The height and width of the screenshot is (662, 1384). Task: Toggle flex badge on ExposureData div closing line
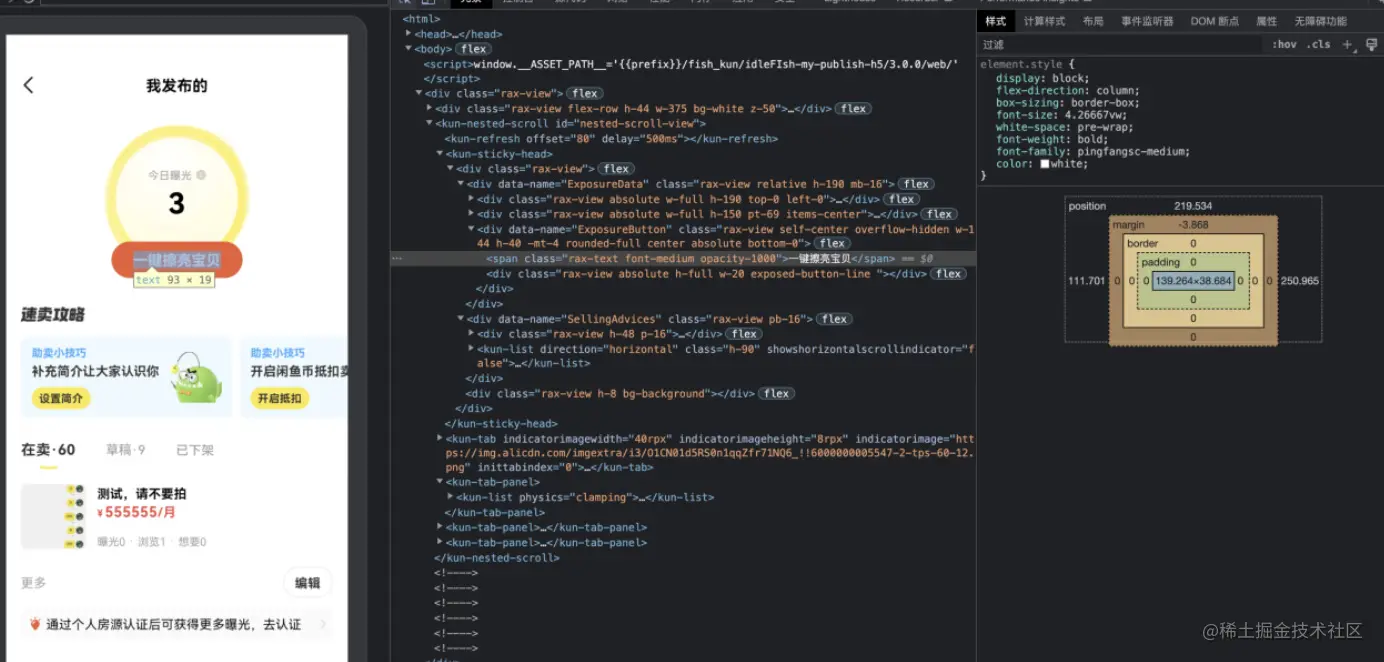916,183
